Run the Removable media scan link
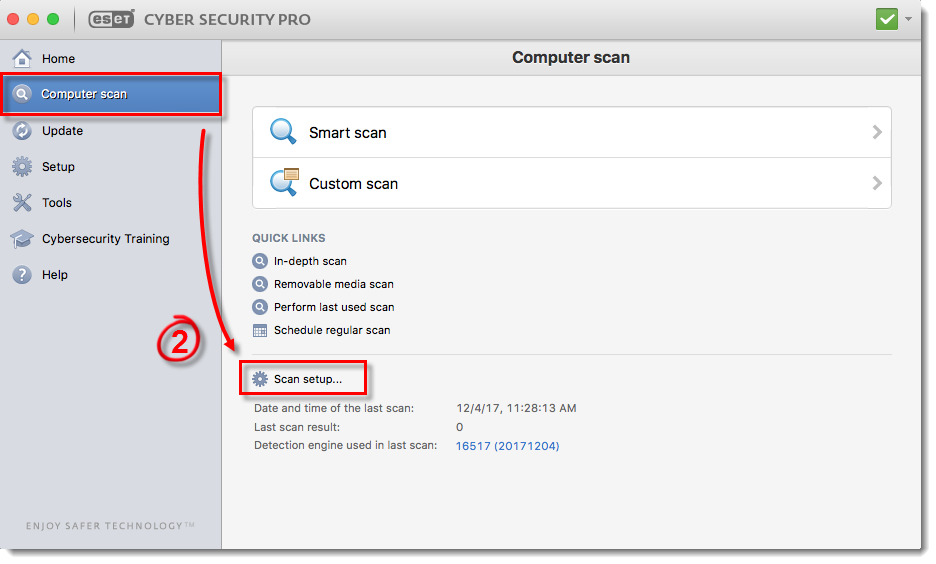This screenshot has height=564, width=936. click(x=333, y=284)
